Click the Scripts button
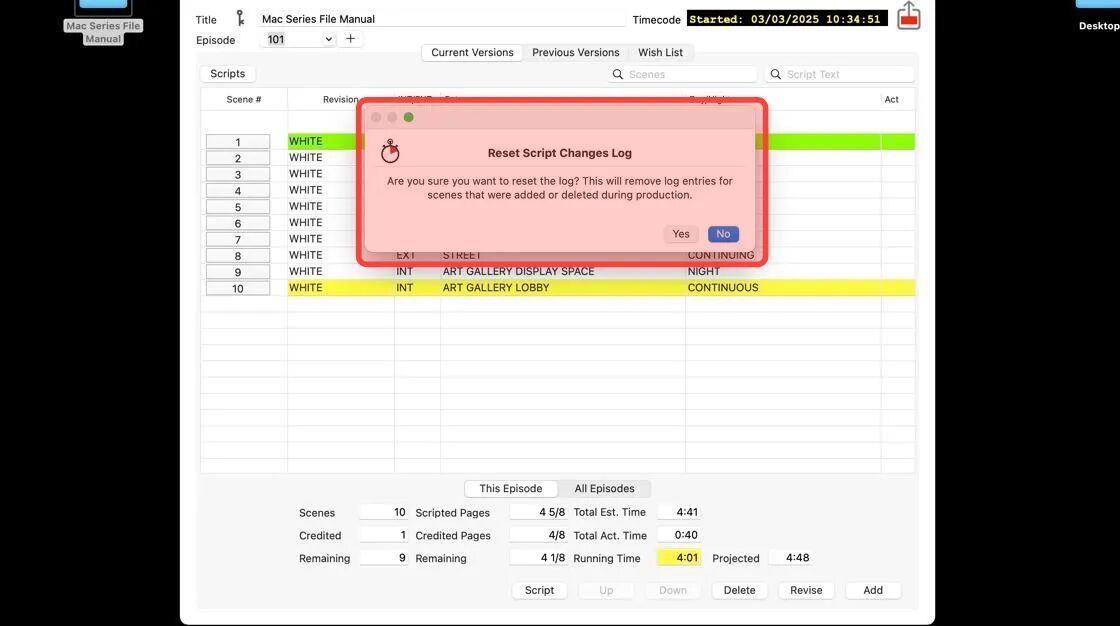 coord(227,74)
